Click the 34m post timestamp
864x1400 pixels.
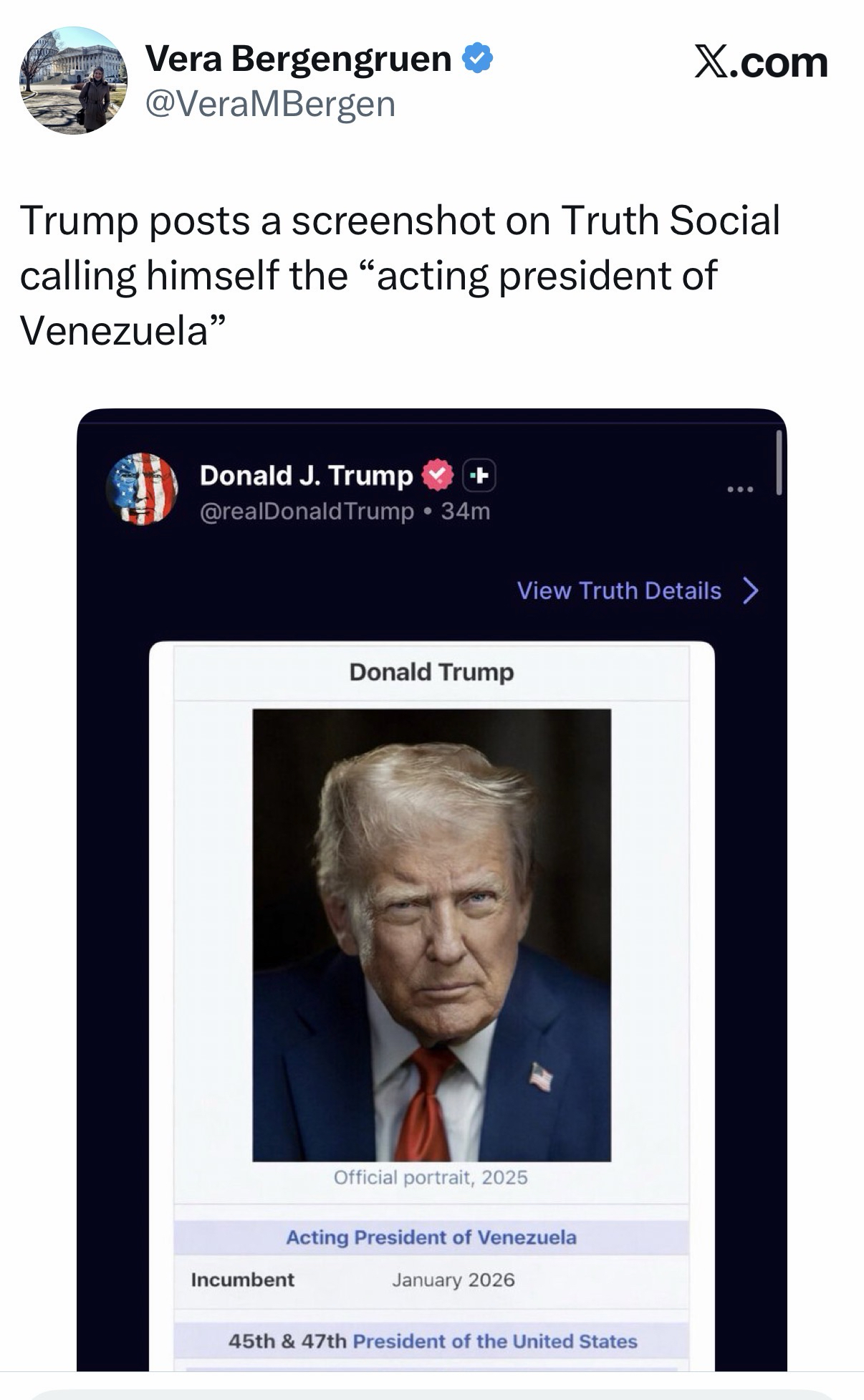(x=466, y=512)
